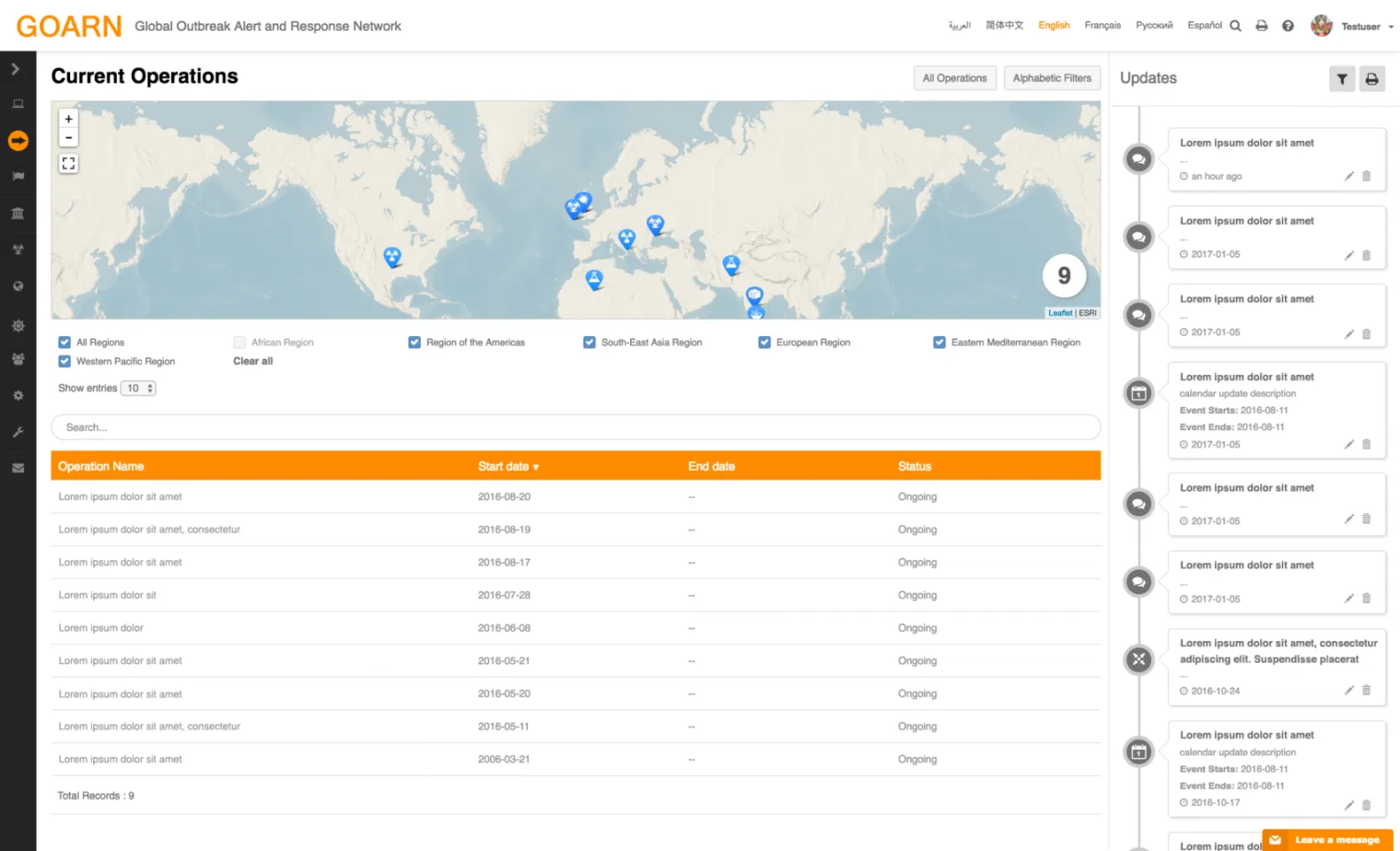Open the institution building sidebar icon

click(x=18, y=213)
